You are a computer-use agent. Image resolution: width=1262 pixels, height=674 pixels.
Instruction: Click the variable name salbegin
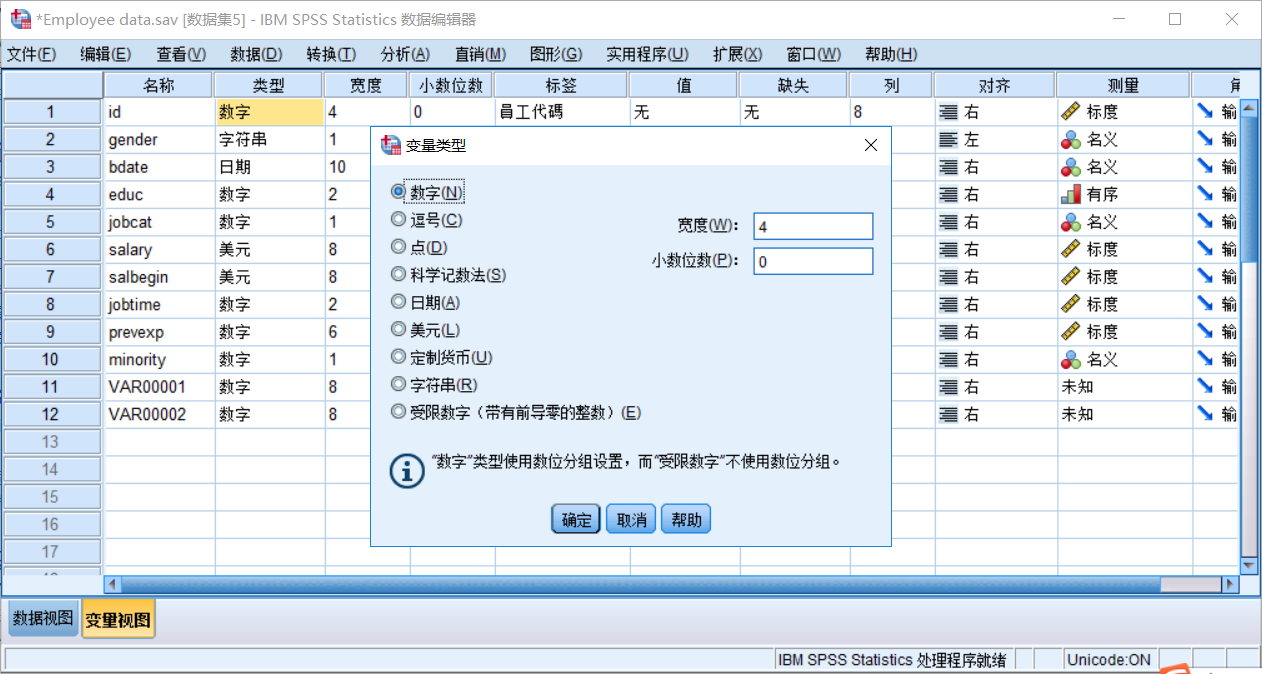coord(139,277)
